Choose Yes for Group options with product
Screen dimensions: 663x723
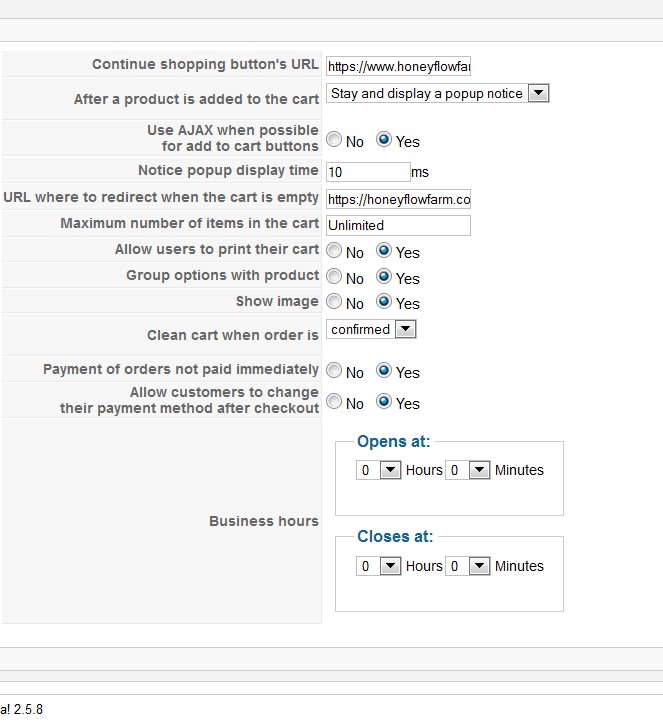pyautogui.click(x=384, y=277)
